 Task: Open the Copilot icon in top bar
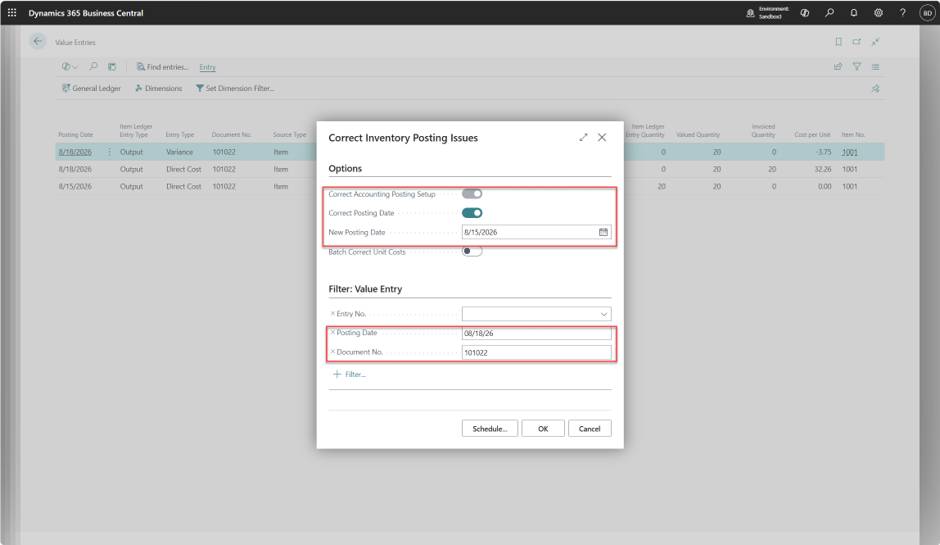(805, 13)
